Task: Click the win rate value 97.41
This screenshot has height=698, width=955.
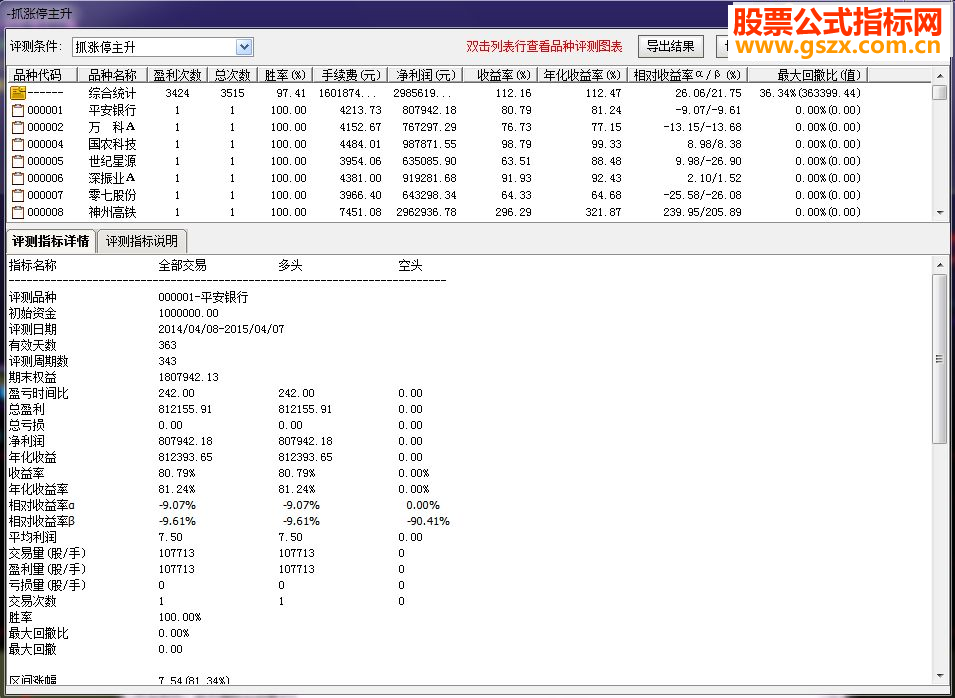Action: (291, 93)
